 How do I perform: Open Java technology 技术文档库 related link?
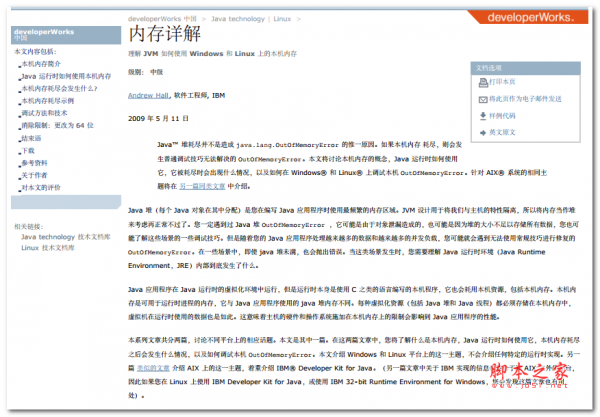(x=65, y=237)
